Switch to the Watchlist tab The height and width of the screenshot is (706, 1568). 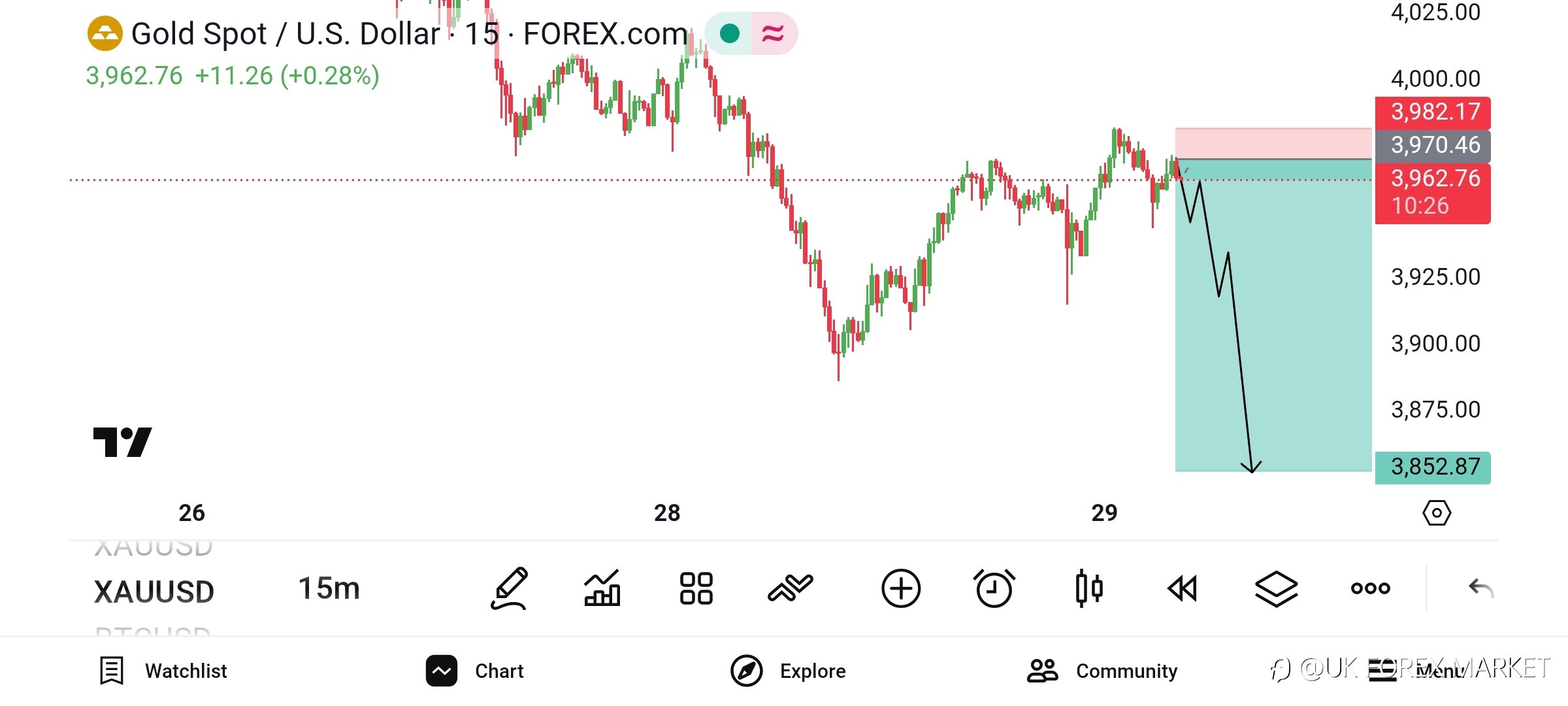(x=163, y=671)
